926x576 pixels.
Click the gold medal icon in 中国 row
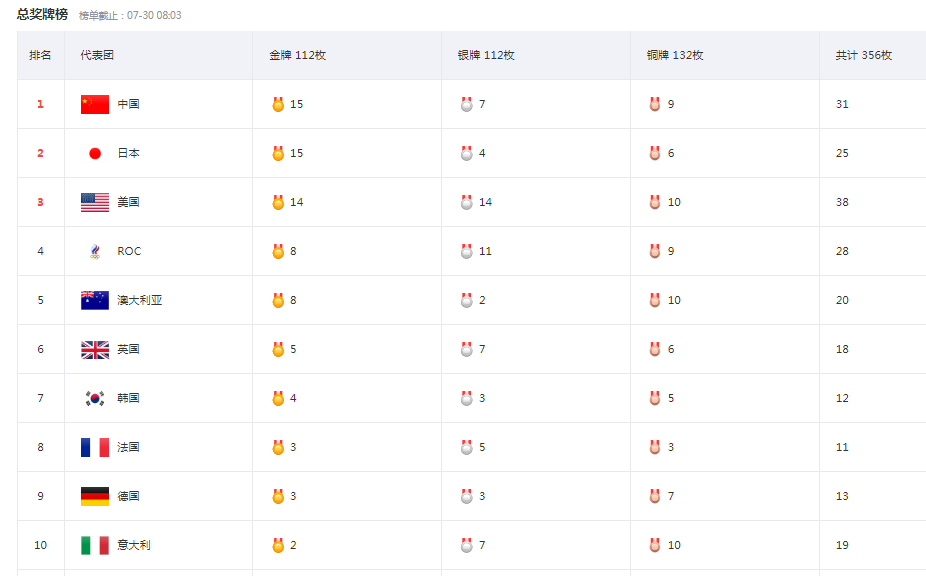pos(278,105)
